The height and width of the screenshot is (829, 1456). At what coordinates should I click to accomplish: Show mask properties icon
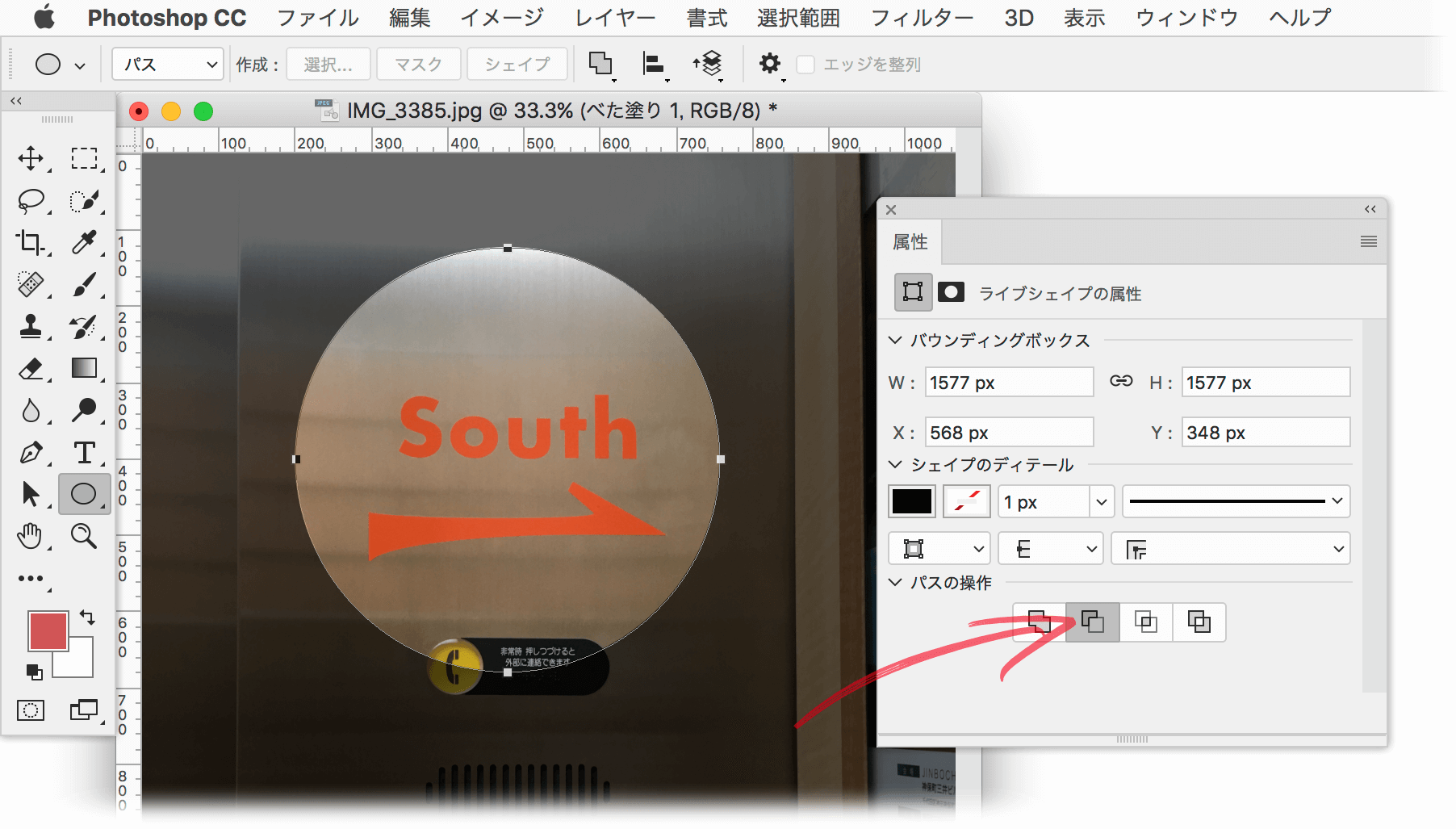point(951,291)
